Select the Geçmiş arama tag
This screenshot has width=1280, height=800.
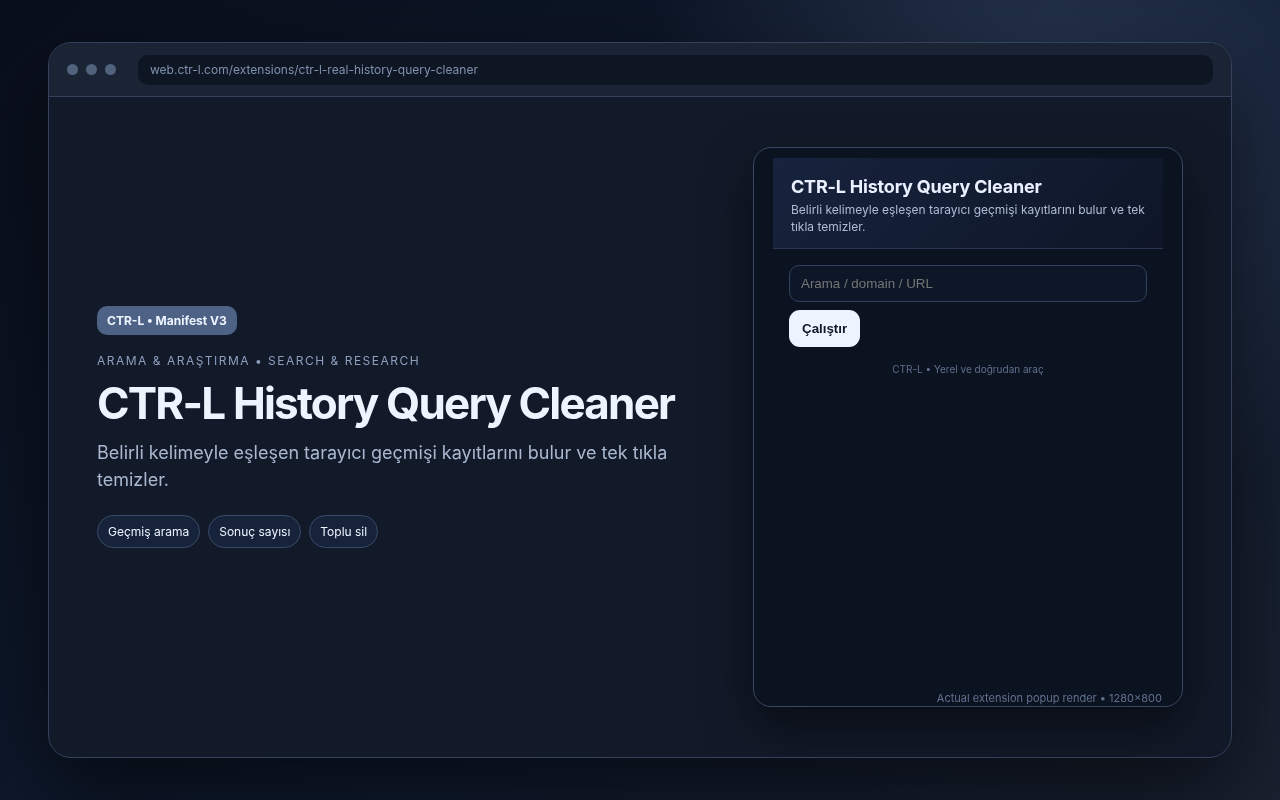tap(148, 532)
